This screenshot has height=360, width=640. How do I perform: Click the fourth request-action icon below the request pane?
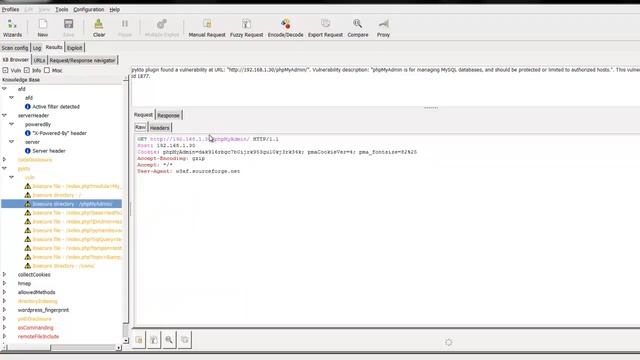pos(184,340)
